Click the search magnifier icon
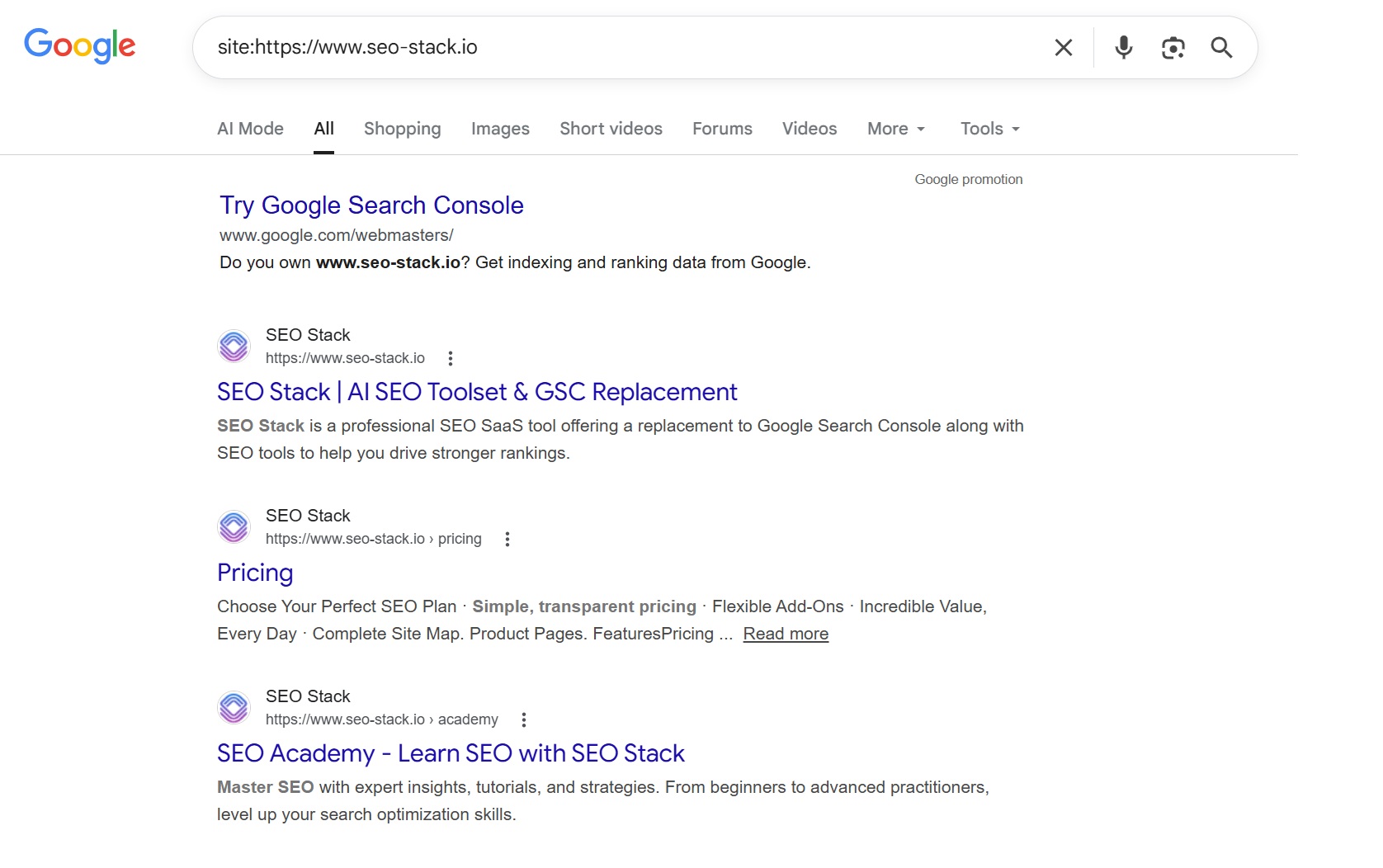 point(1221,48)
